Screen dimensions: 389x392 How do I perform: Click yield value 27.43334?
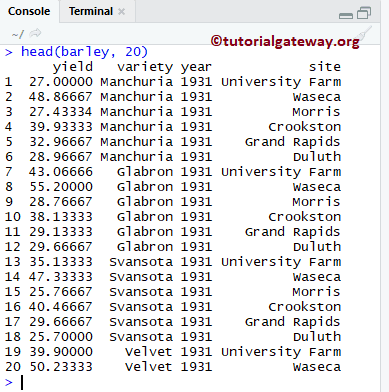click(x=61, y=112)
